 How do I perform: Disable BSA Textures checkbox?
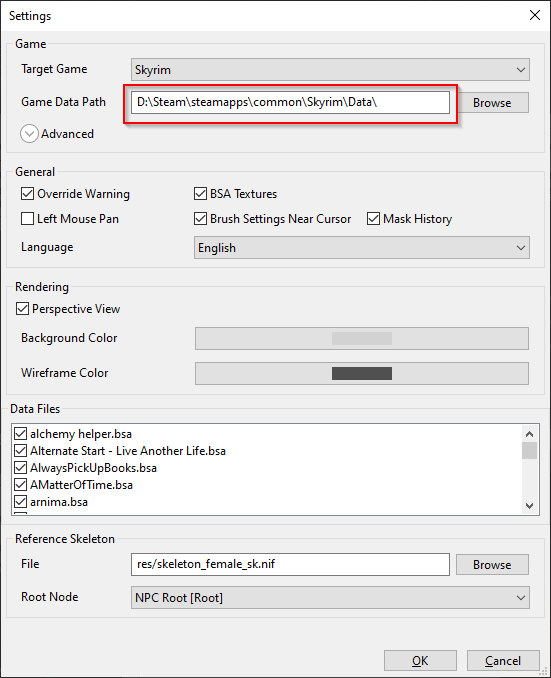(200, 194)
